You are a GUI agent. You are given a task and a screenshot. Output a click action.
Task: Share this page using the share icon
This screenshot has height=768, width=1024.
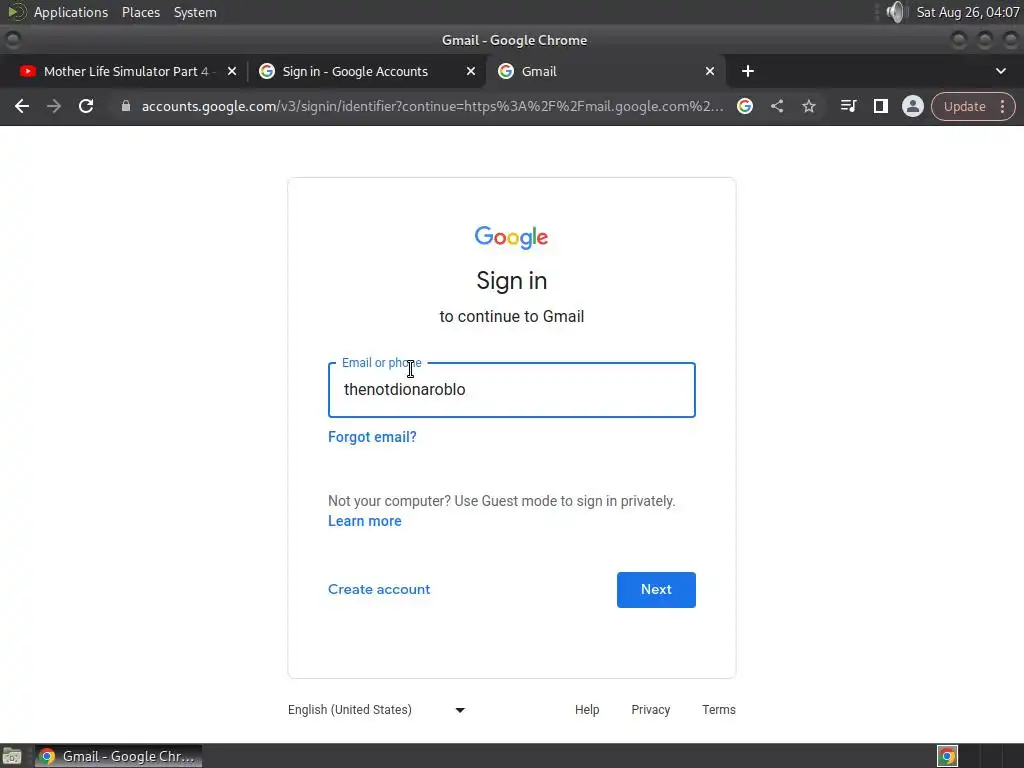[777, 106]
